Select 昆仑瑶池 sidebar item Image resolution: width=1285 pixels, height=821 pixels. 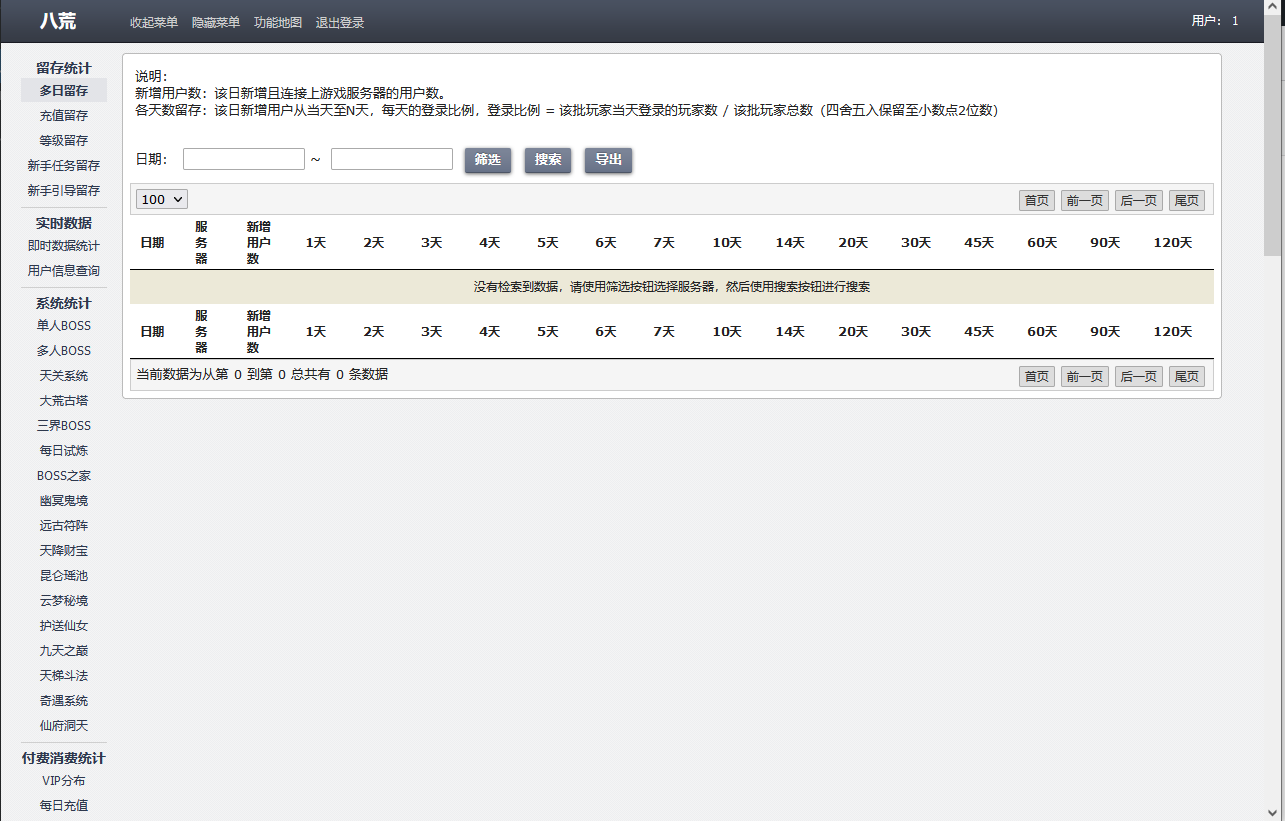point(64,575)
